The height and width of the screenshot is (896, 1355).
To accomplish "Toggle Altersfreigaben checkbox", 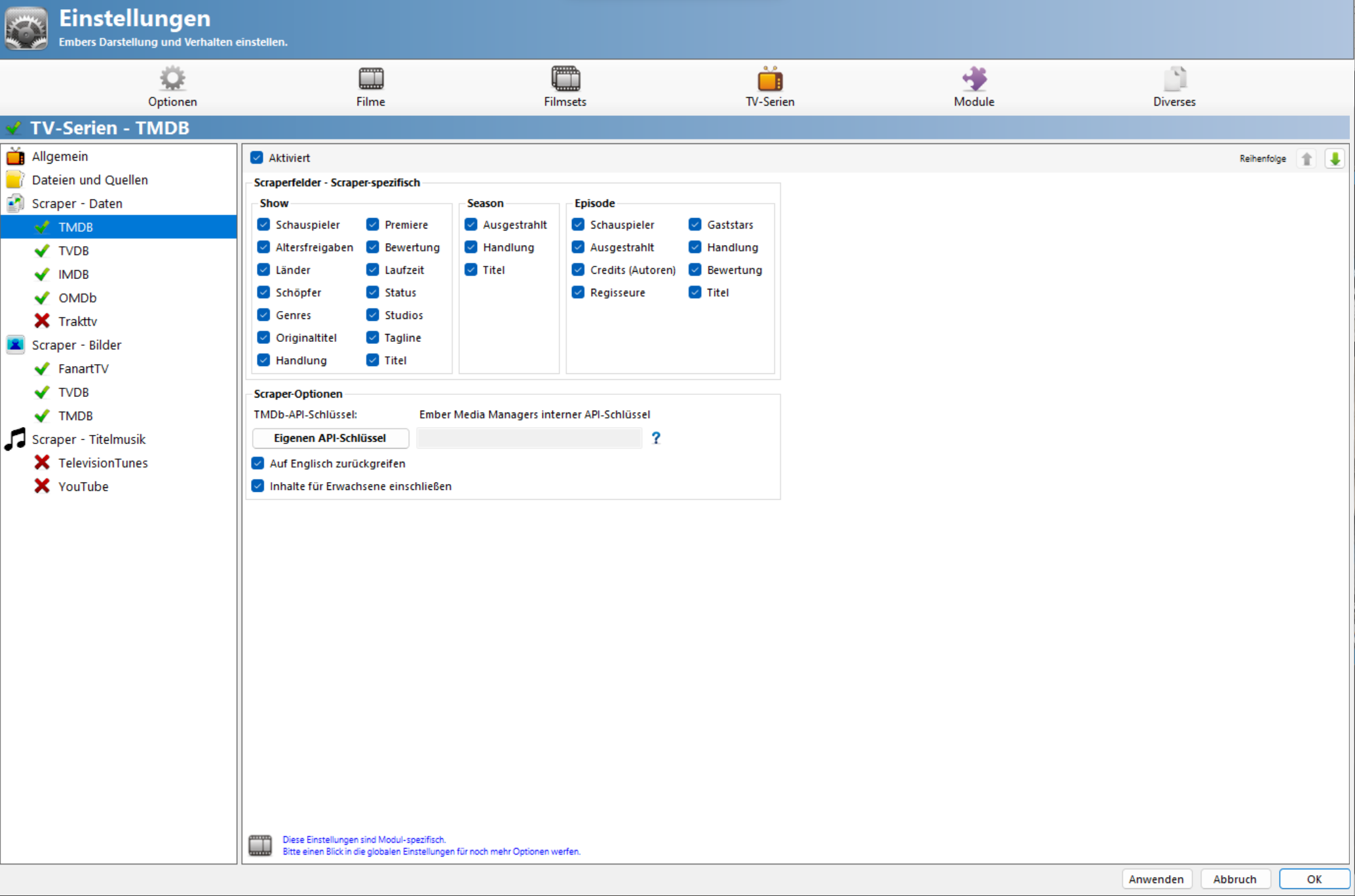I will point(263,247).
